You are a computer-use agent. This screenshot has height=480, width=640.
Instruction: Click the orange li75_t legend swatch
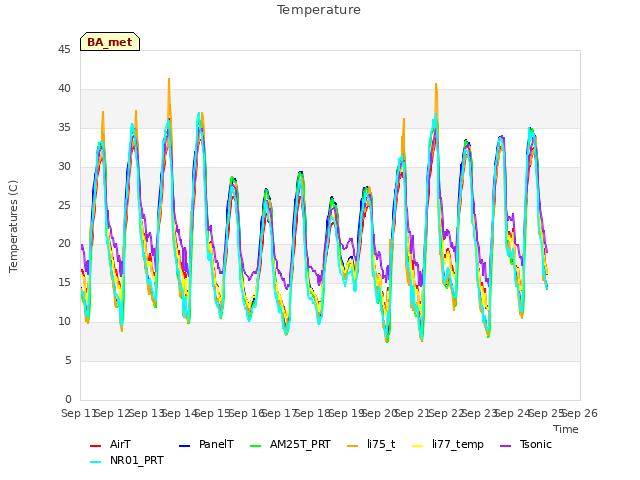pyautogui.click(x=352, y=446)
